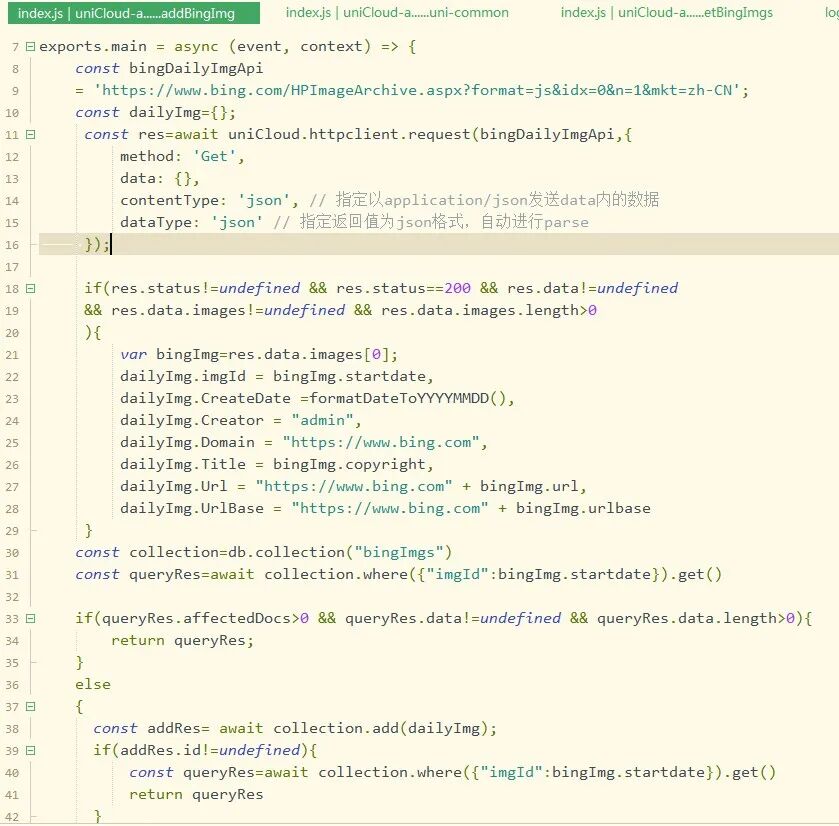Click the "admin" string on line 24
This screenshot has height=826, width=839.
pyautogui.click(x=322, y=420)
